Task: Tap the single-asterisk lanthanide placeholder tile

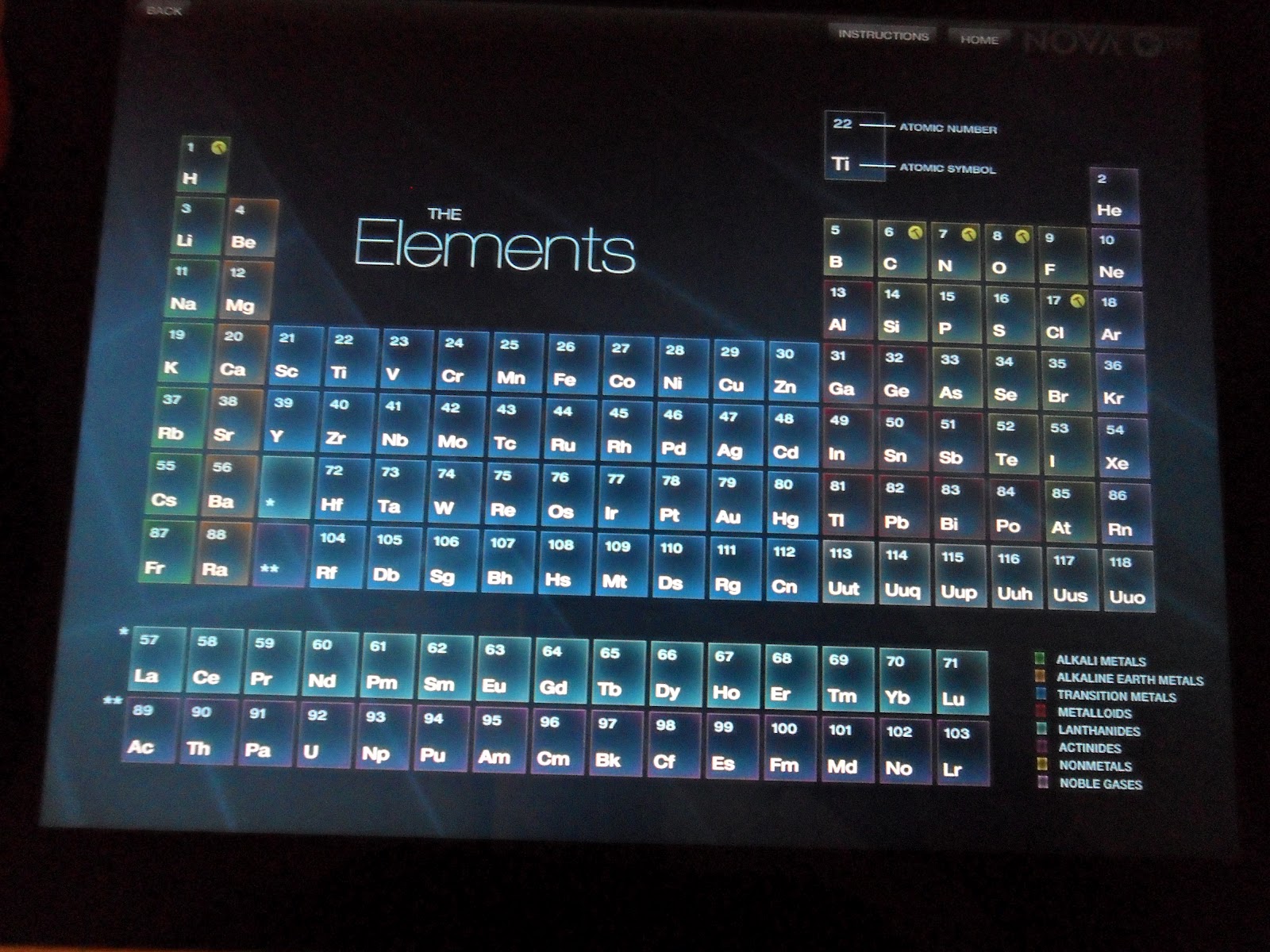Action: tap(284, 487)
